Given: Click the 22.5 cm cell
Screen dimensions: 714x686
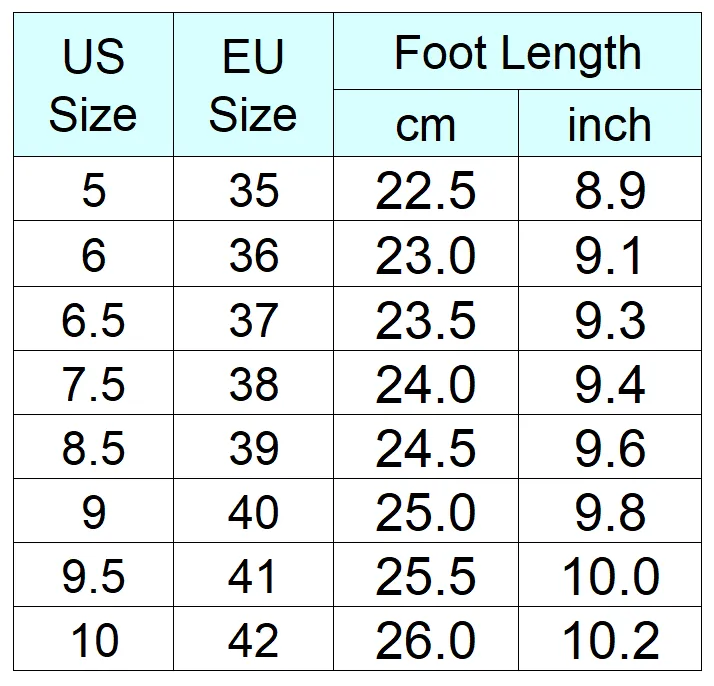Looking at the screenshot, I should point(426,189).
